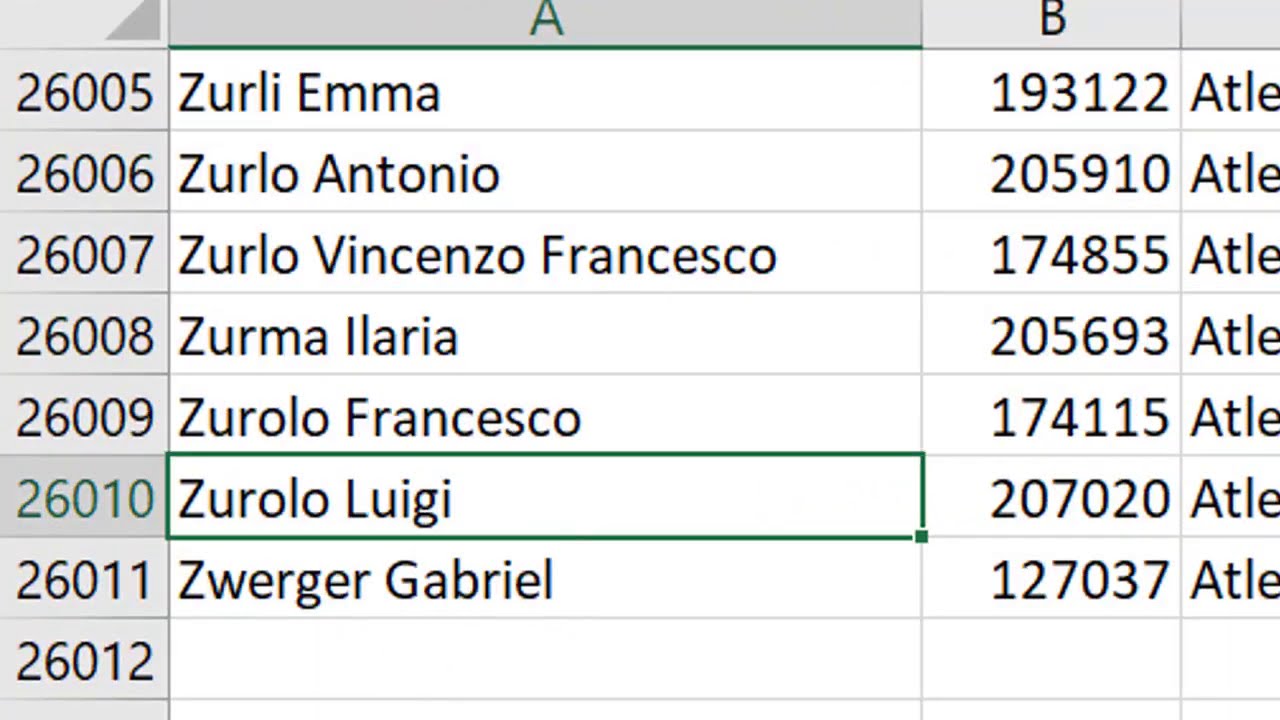The image size is (1280, 720).
Task: Select cell with number 193122
Action: (1051, 93)
